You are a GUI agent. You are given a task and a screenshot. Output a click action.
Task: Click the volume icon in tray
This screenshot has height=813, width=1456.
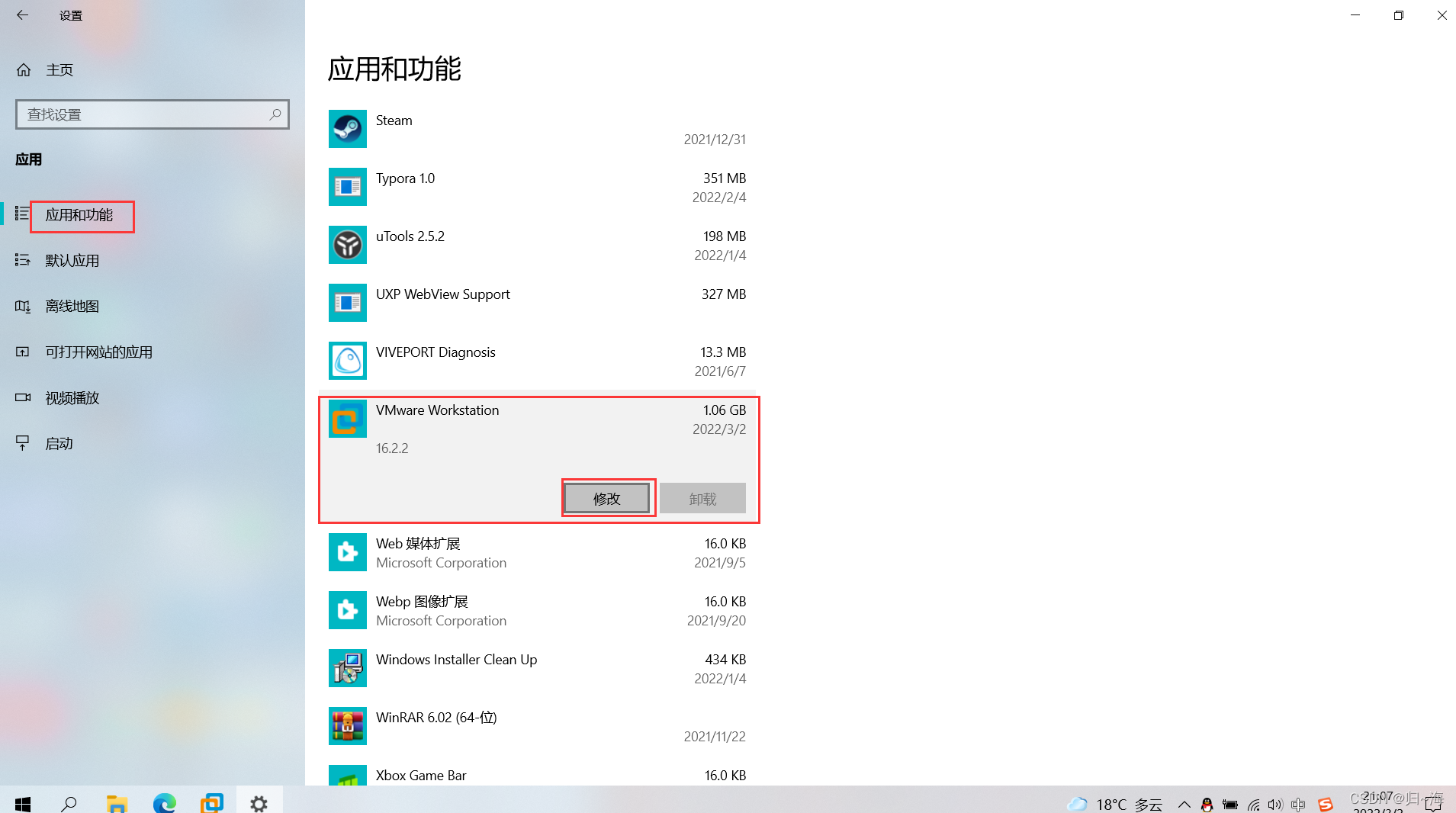[x=1275, y=804]
